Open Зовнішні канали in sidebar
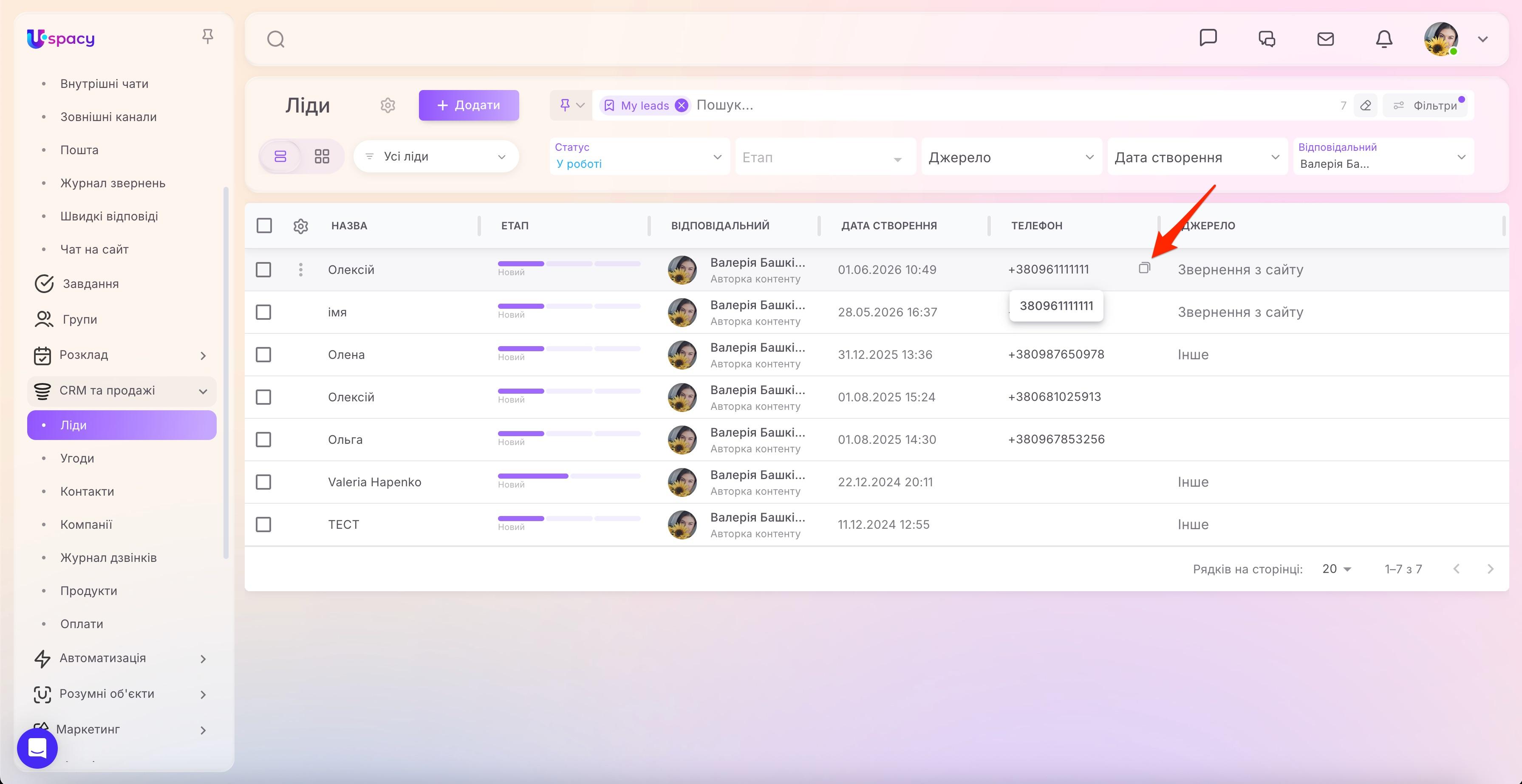 [x=108, y=117]
